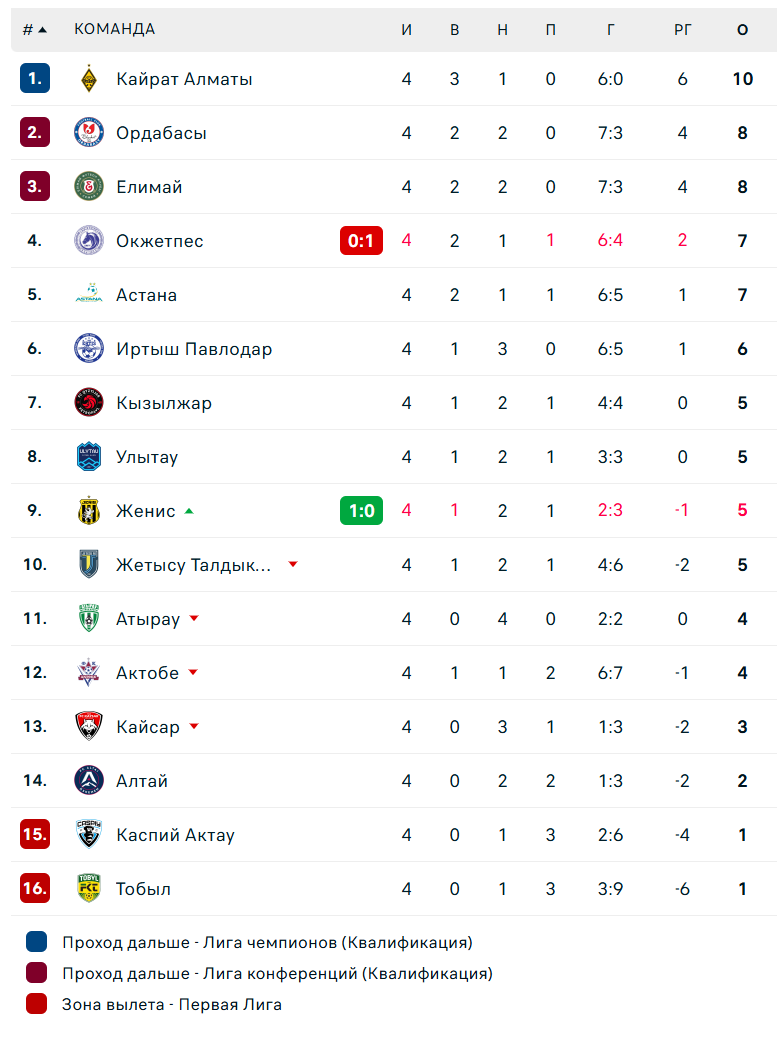Sort standings by the РГ column header
This screenshot has width=777, height=1042.
(682, 30)
